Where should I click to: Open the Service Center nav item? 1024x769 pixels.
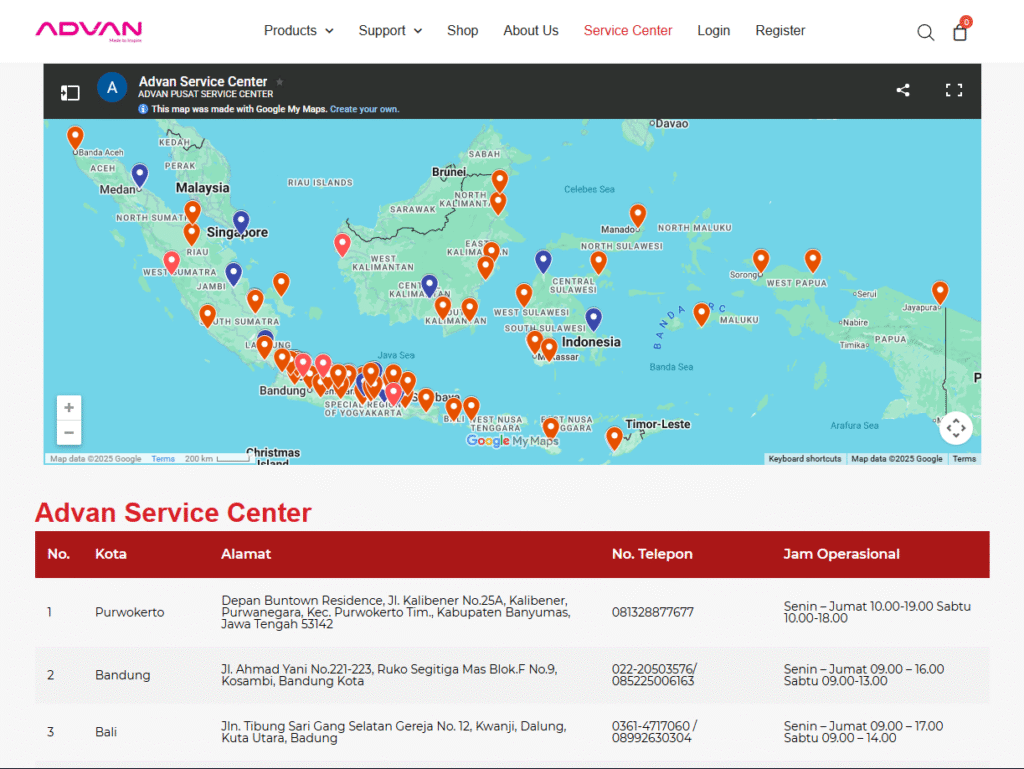coord(628,31)
